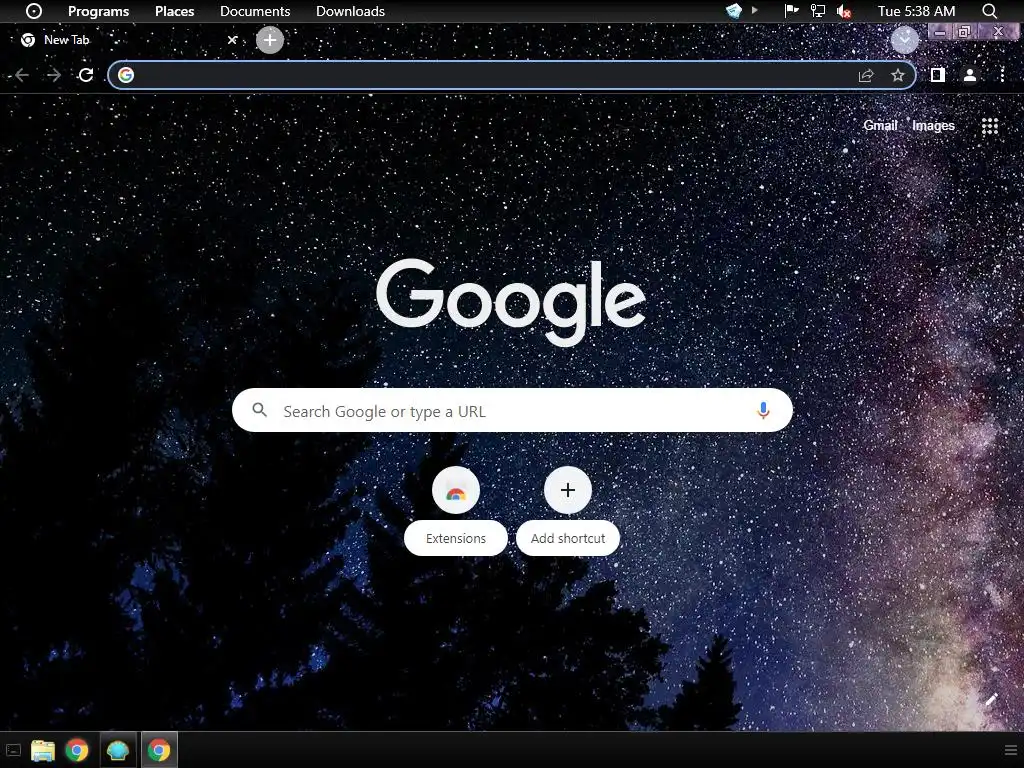The width and height of the screenshot is (1024, 768).
Task: Open the Places menu
Action: pos(174,11)
